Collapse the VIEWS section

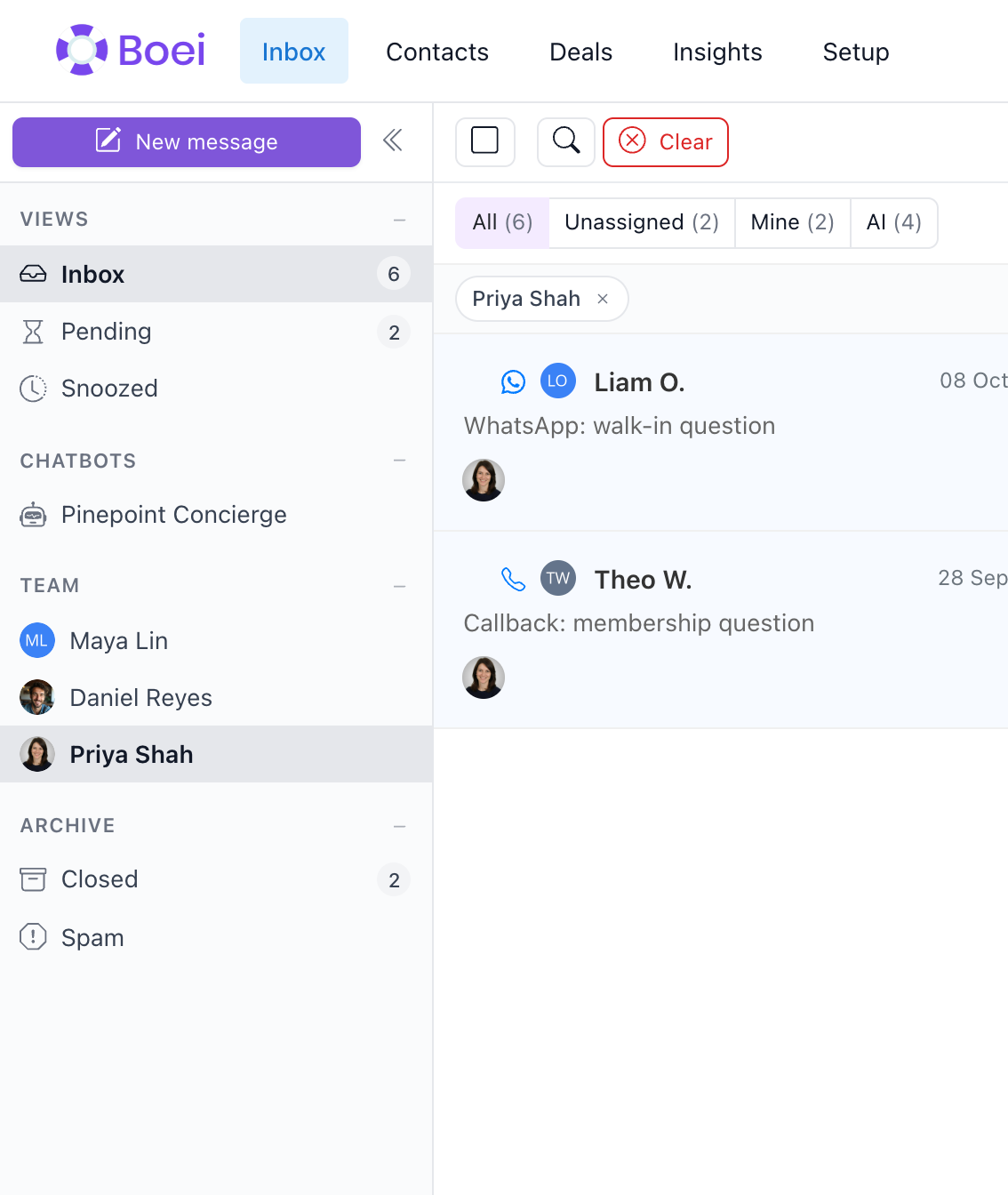[x=400, y=220]
